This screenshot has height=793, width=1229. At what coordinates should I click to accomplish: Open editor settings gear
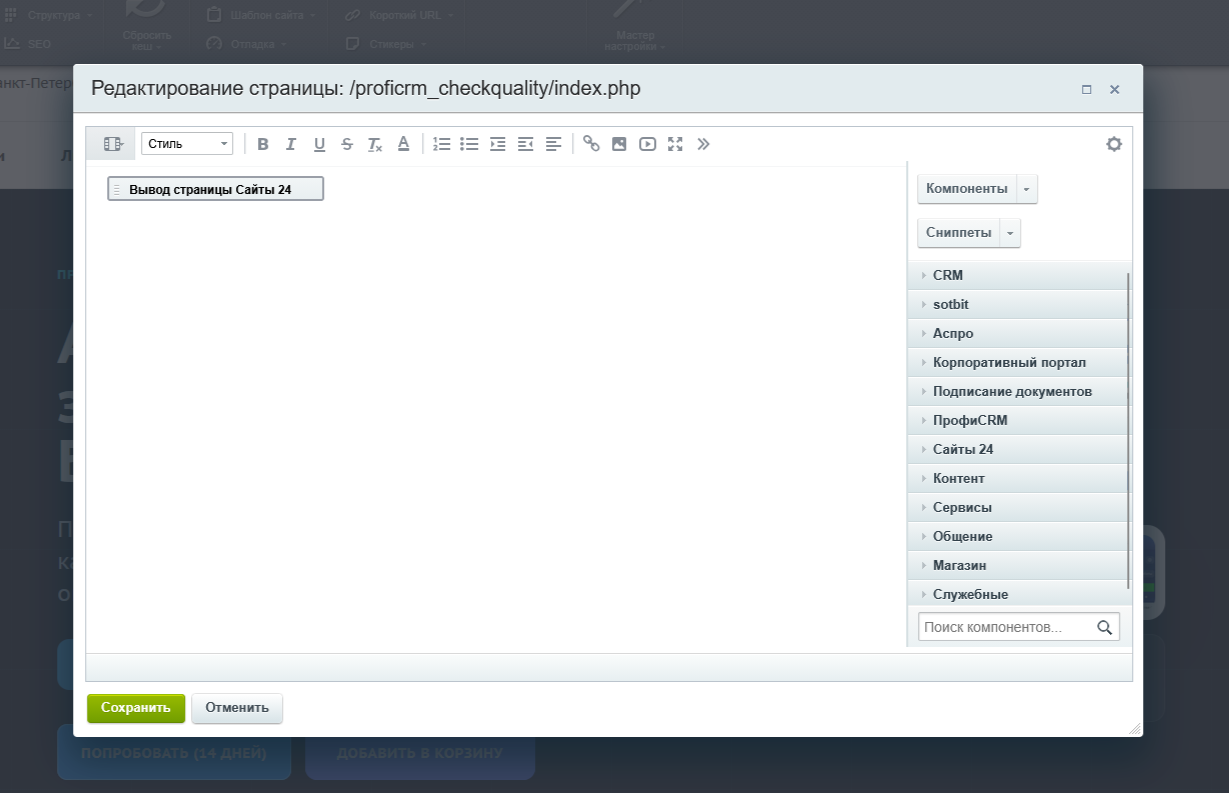point(1114,144)
